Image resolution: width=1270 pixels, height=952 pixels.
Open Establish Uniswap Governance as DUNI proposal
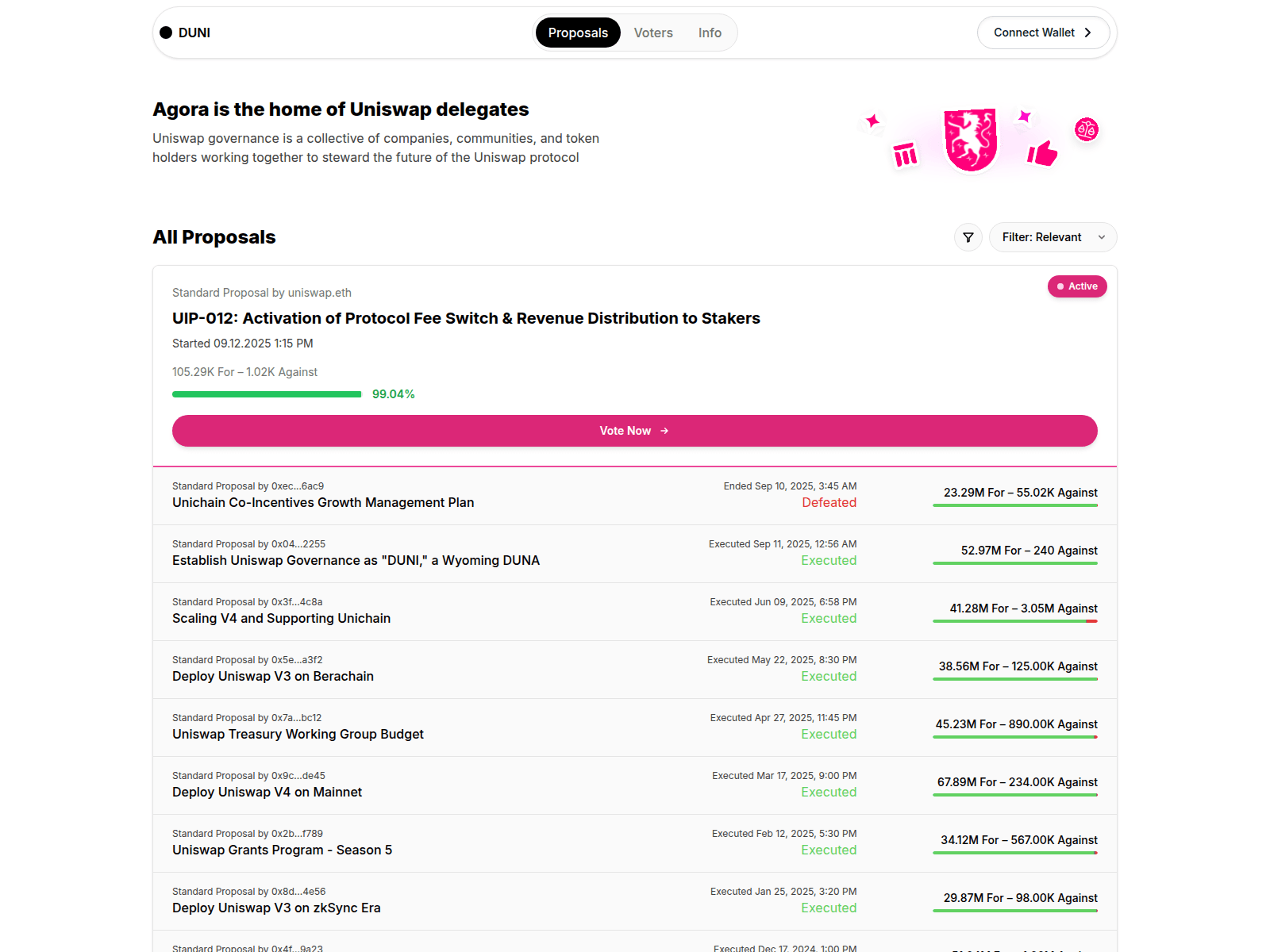(356, 561)
